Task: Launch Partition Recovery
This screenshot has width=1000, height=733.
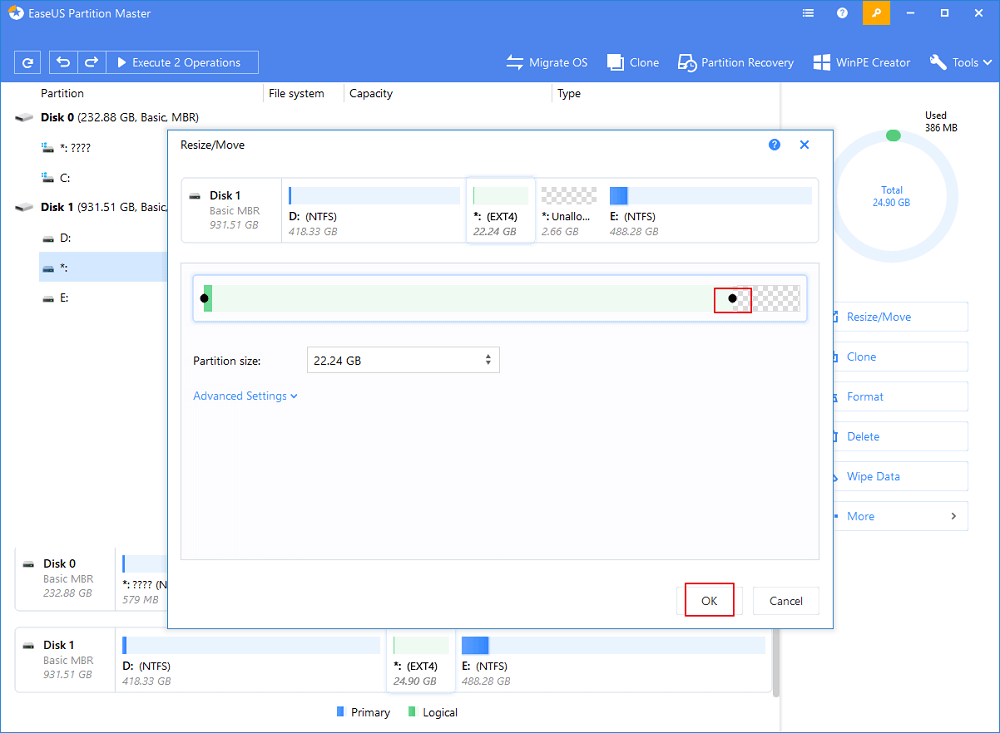Action: pos(736,62)
